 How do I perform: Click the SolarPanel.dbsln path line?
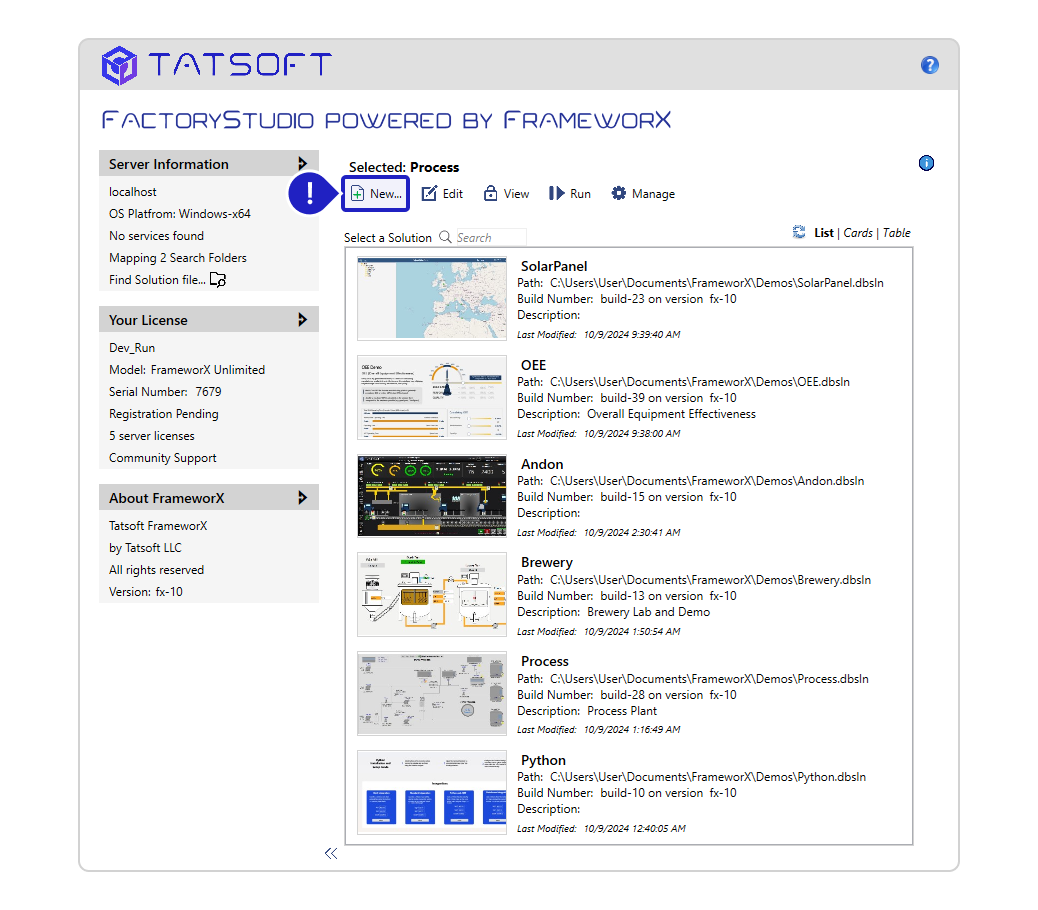pos(700,283)
